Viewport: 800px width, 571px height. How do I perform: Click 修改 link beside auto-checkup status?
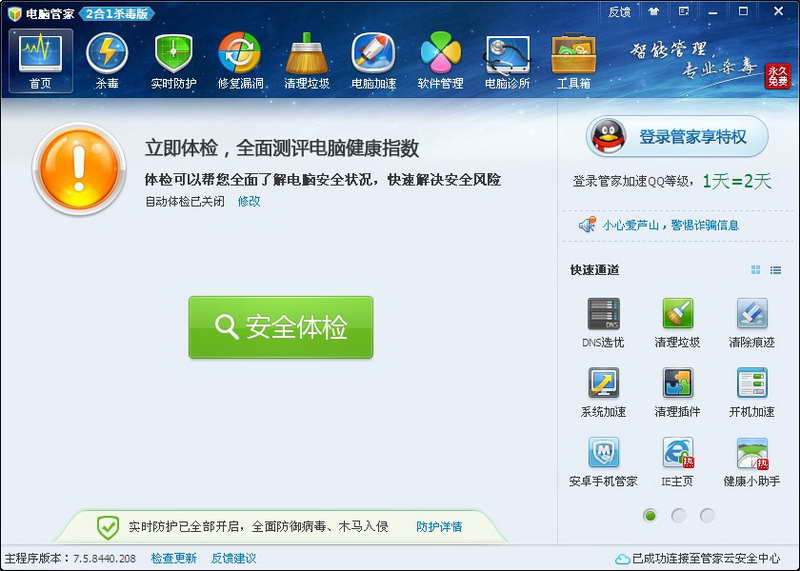(x=249, y=202)
